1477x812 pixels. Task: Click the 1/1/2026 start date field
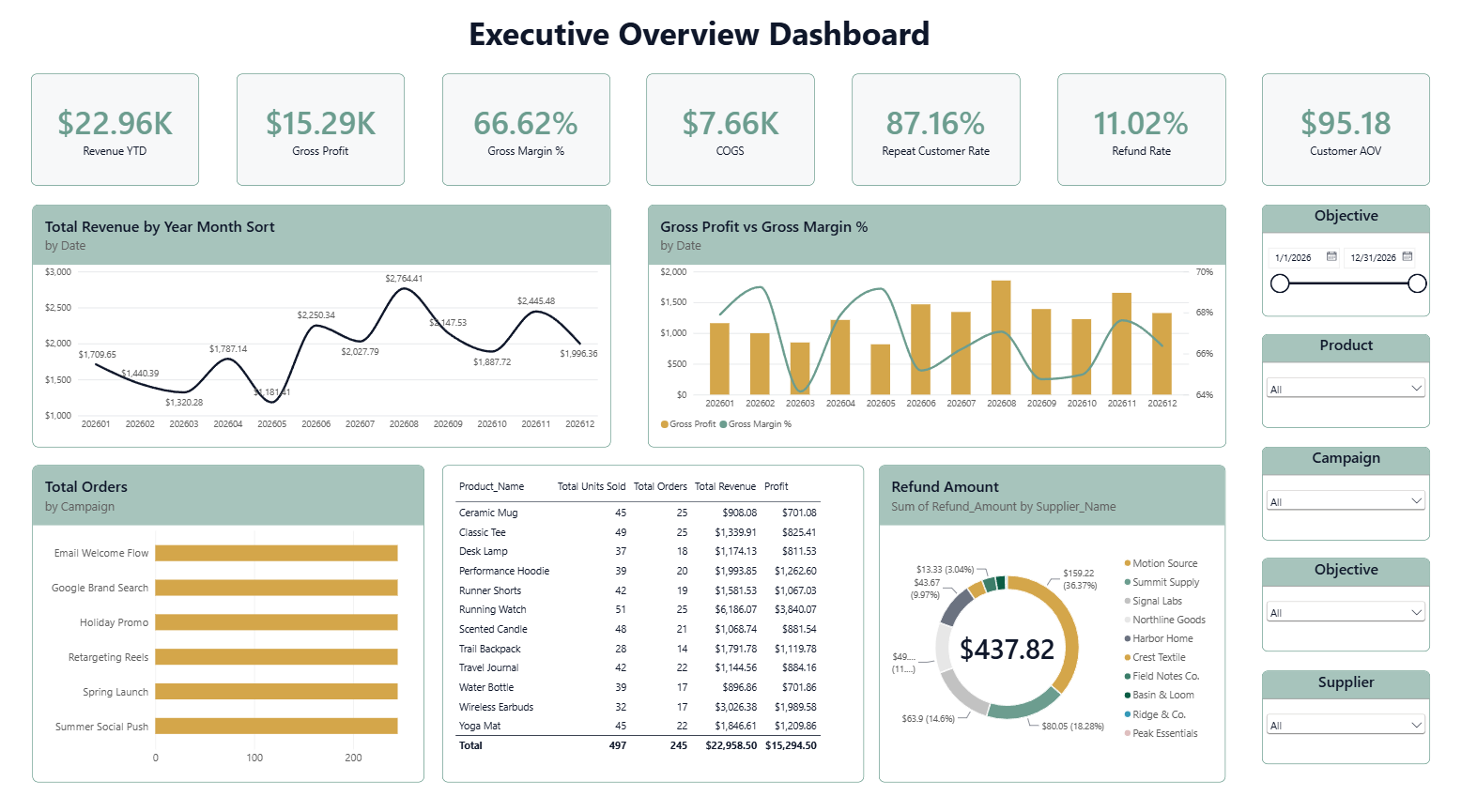point(1303,257)
